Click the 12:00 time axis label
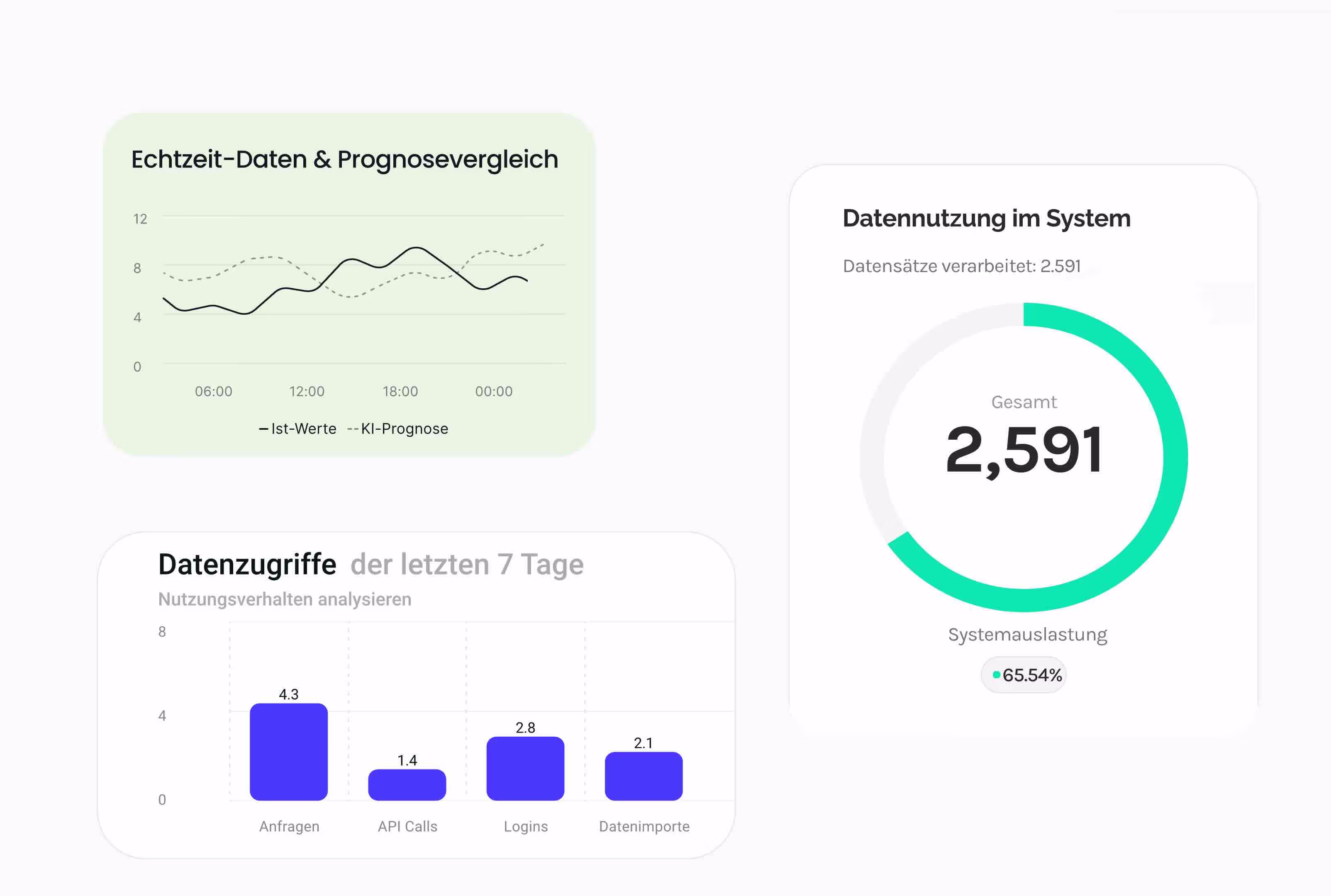1331x896 pixels. (307, 392)
